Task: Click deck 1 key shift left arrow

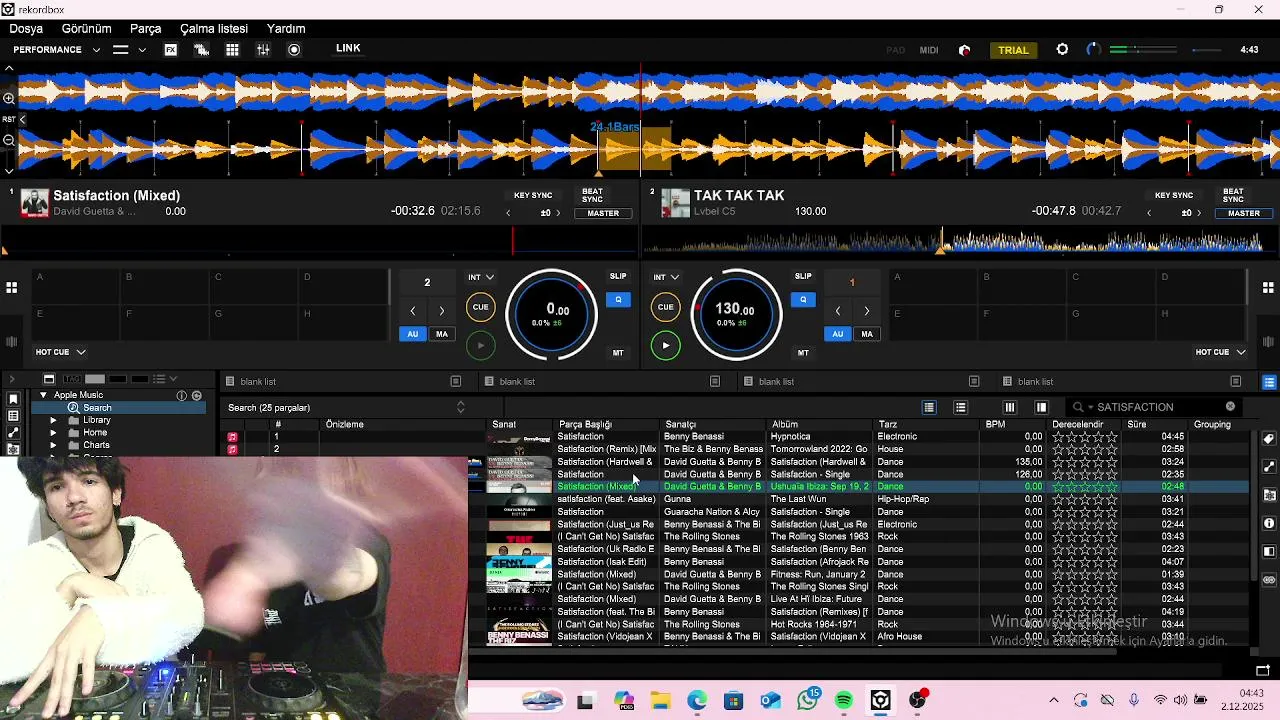Action: coord(508,213)
